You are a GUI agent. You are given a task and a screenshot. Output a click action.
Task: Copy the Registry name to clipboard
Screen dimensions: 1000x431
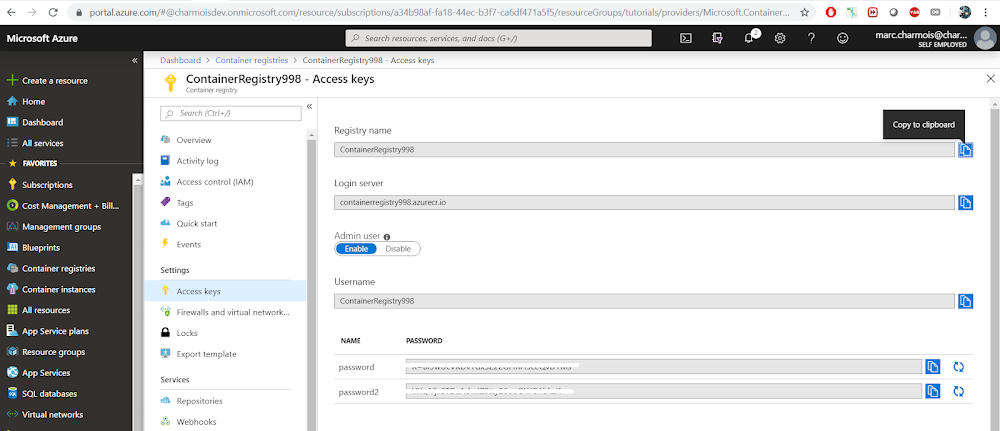[x=966, y=150]
